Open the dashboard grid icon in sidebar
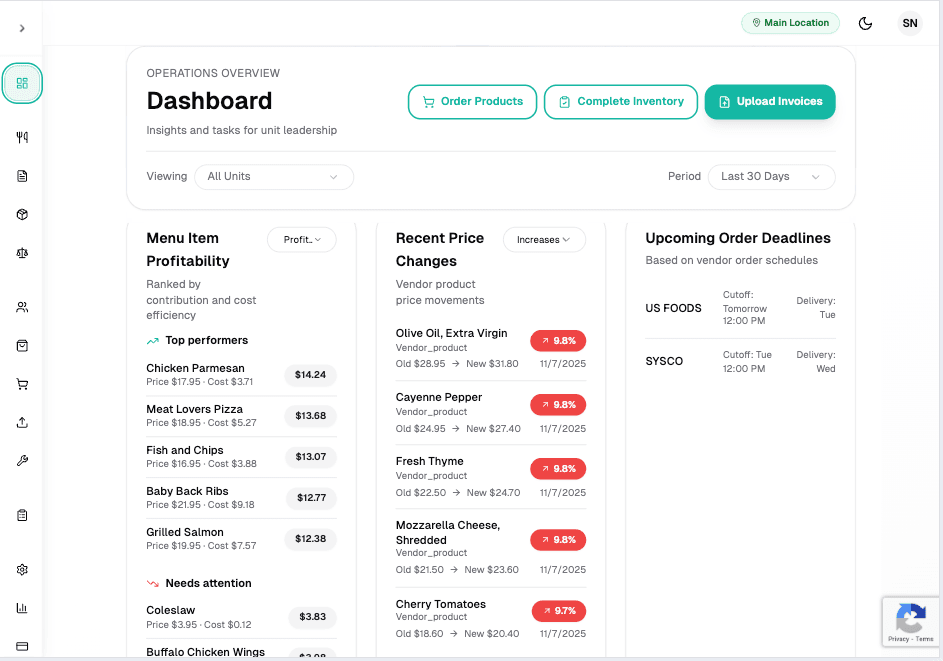The width and height of the screenshot is (943, 661). pos(22,83)
